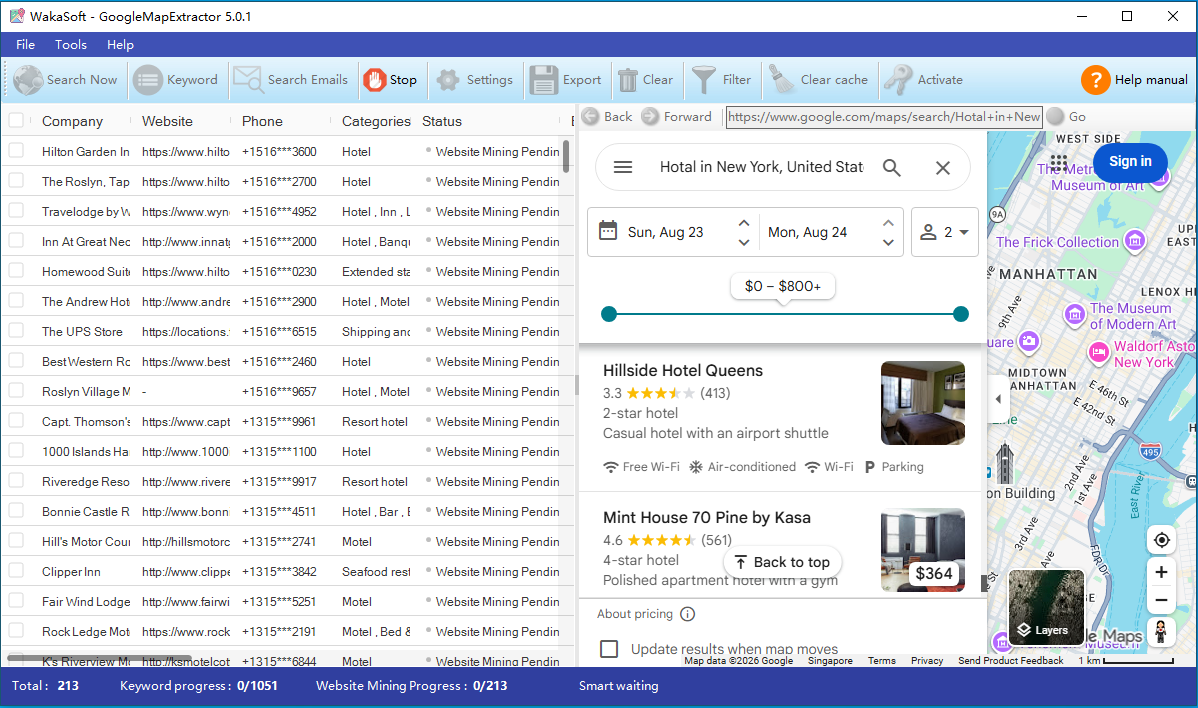Check the Travelodge row checkbox
The width and height of the screenshot is (1198, 708).
tap(16, 211)
